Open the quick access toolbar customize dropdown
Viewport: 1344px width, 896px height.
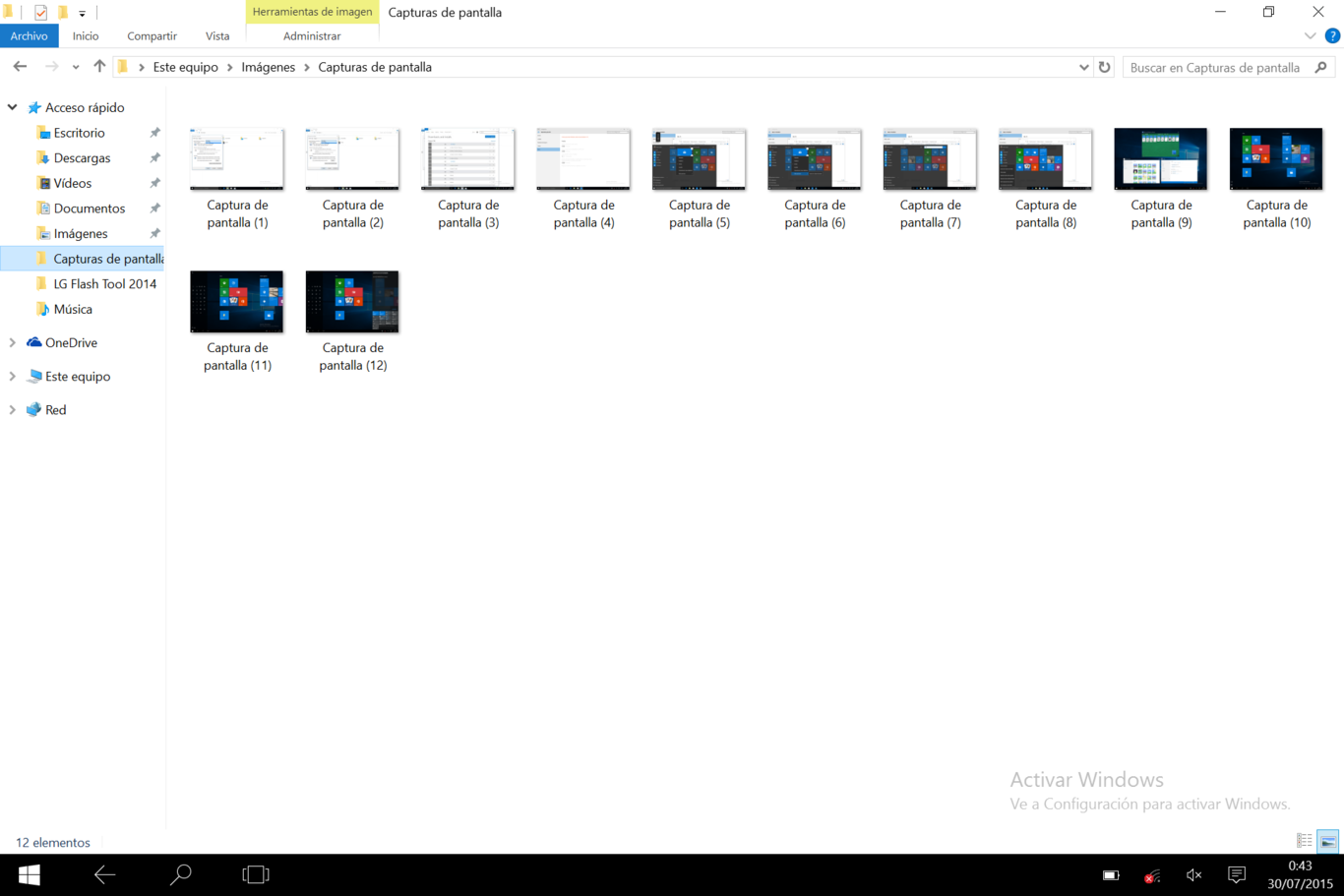click(80, 12)
